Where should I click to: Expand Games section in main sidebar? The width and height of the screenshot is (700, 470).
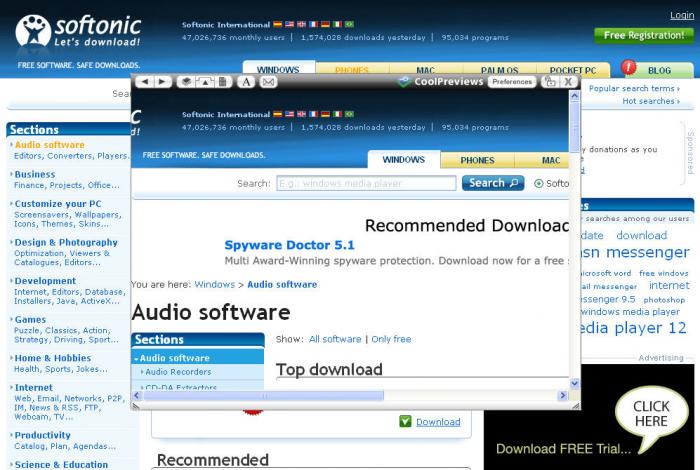[30, 320]
